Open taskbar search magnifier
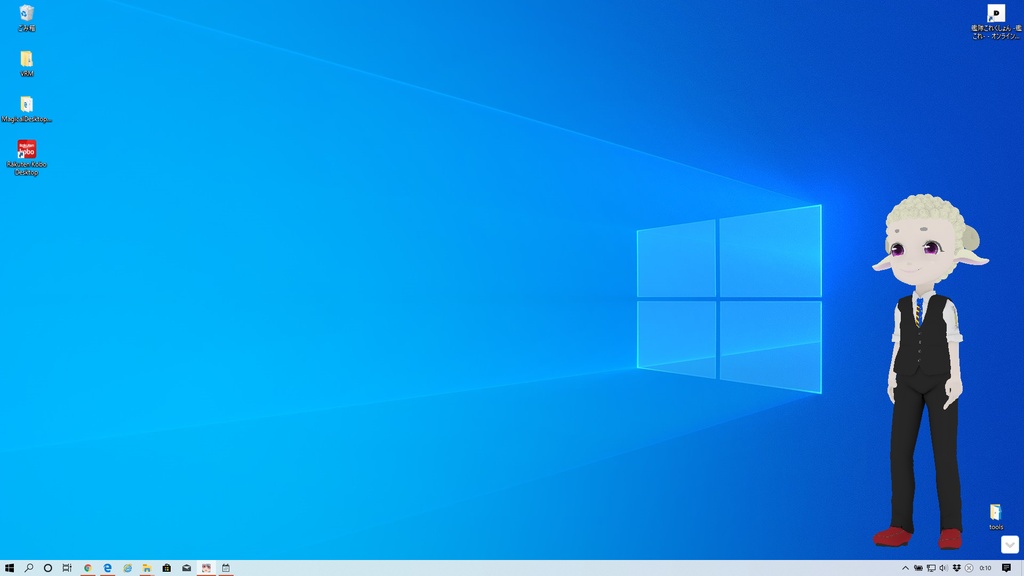This screenshot has height=576, width=1024. (29, 568)
